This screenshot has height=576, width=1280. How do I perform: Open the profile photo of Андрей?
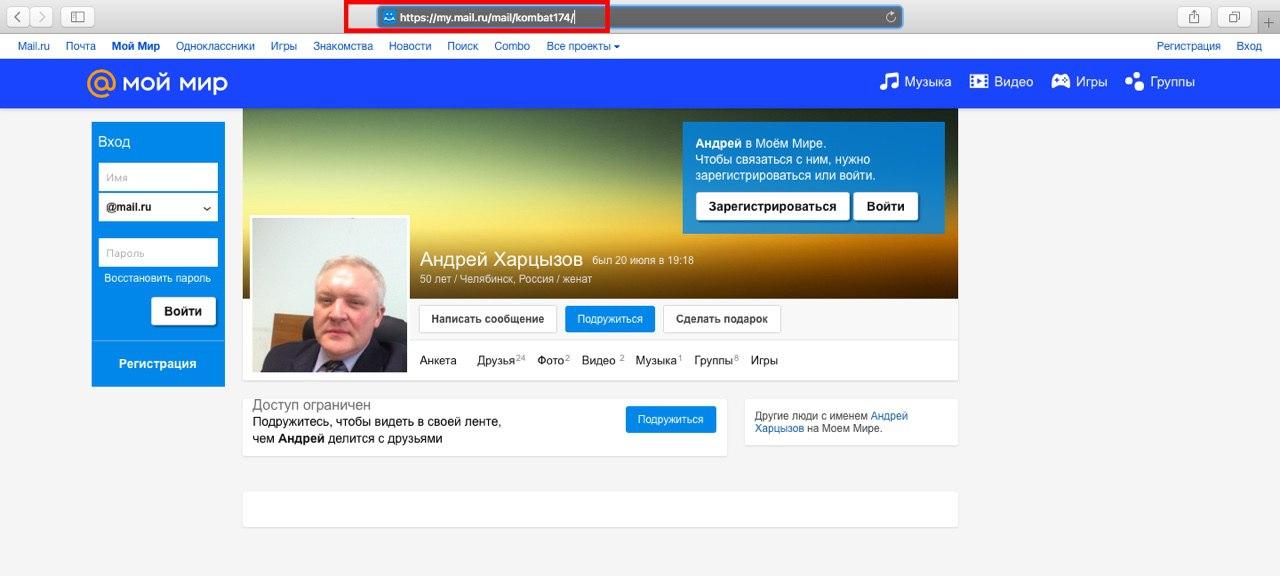pyautogui.click(x=330, y=294)
